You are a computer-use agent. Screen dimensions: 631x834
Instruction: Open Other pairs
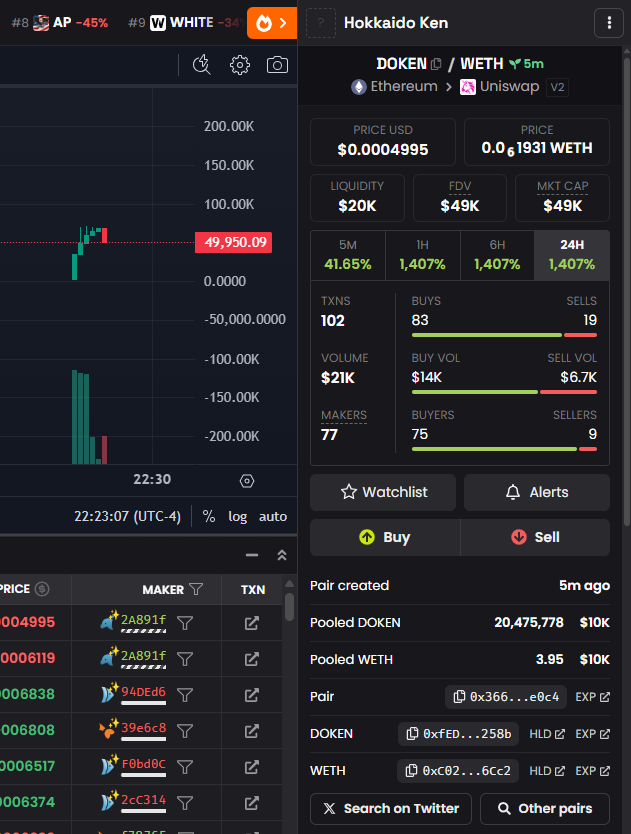coord(545,809)
